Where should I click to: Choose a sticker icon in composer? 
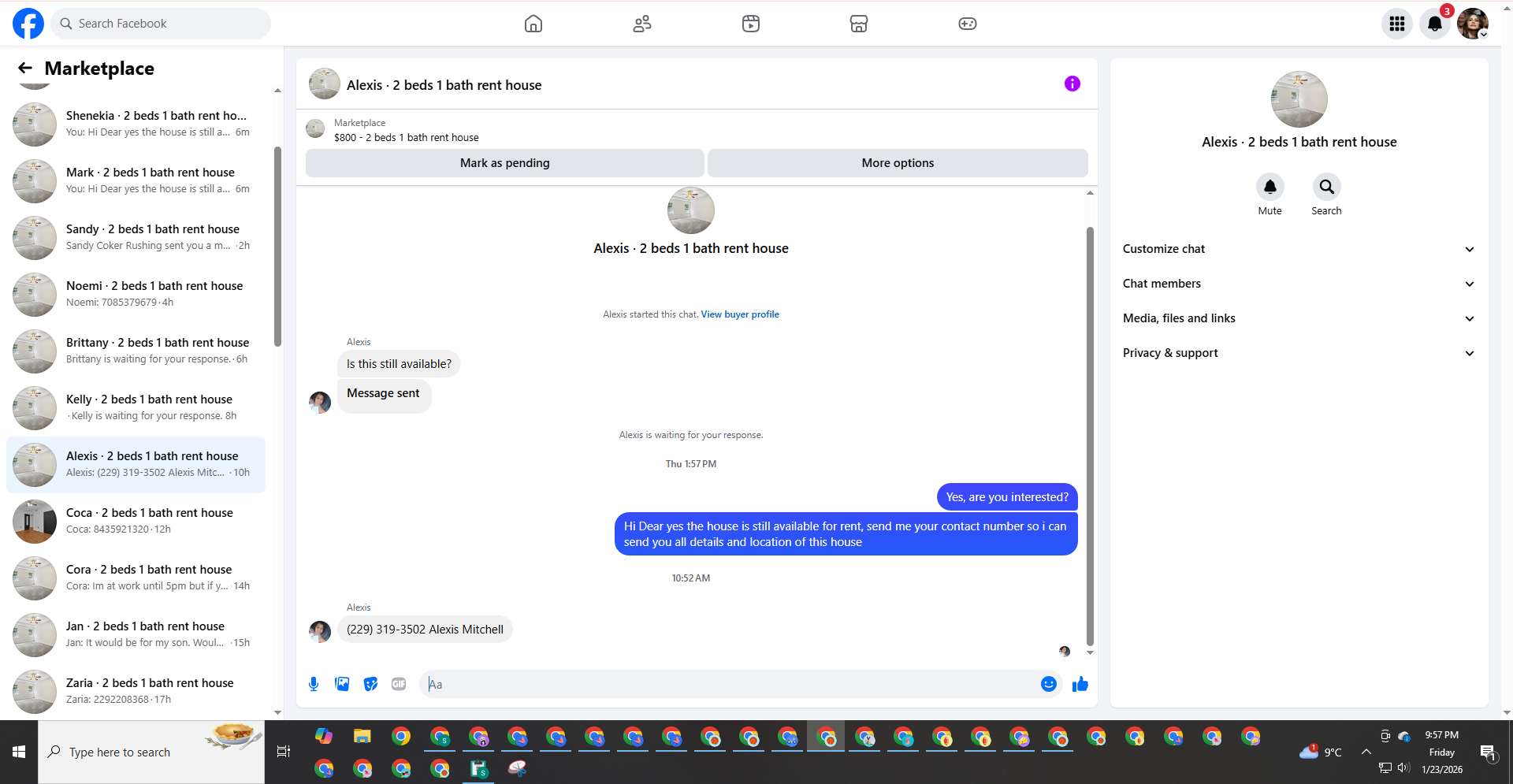(370, 684)
